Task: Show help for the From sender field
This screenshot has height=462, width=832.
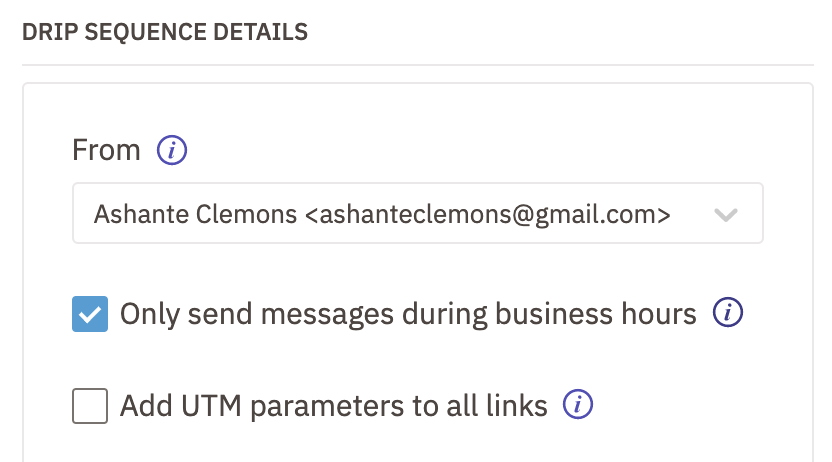Action: (171, 150)
